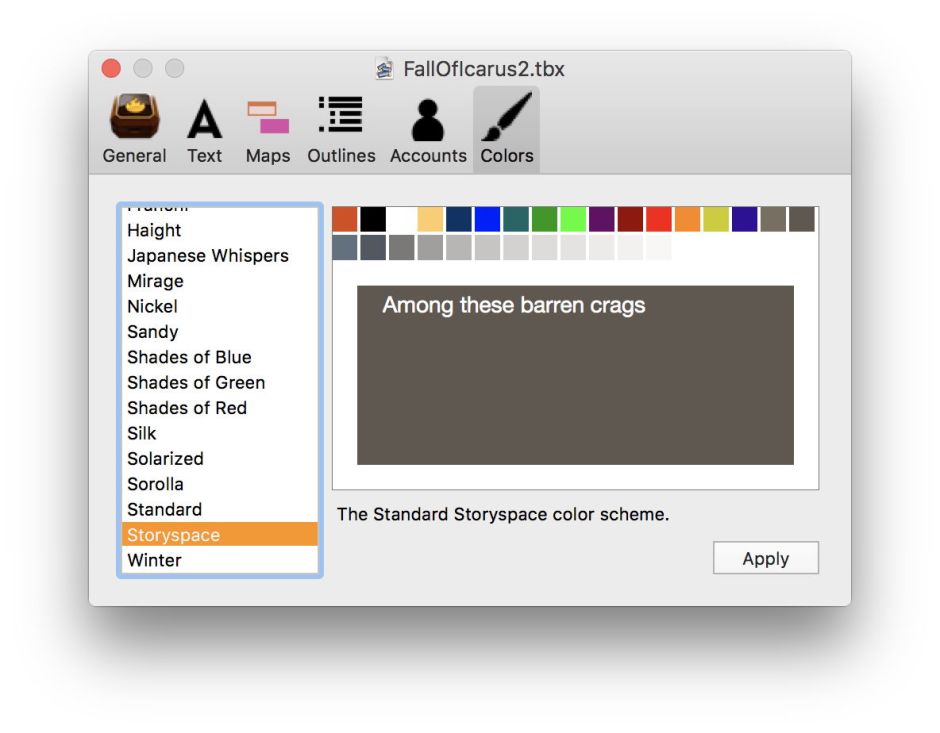Viewport: 940px width, 733px height.
Task: Open the Text settings pane
Action: pyautogui.click(x=205, y=128)
